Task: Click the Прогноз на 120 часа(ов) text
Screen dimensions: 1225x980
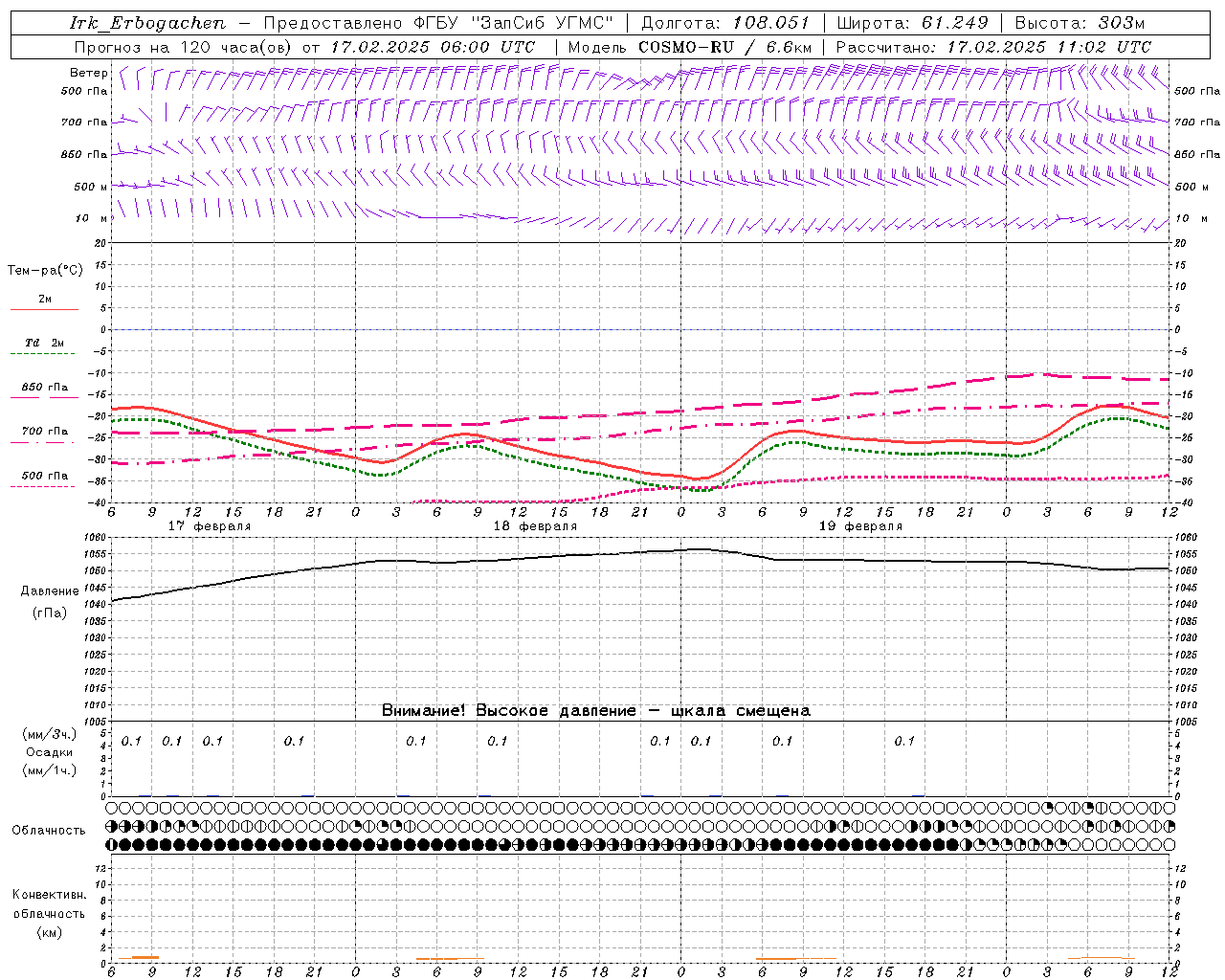Action: pyautogui.click(x=184, y=47)
